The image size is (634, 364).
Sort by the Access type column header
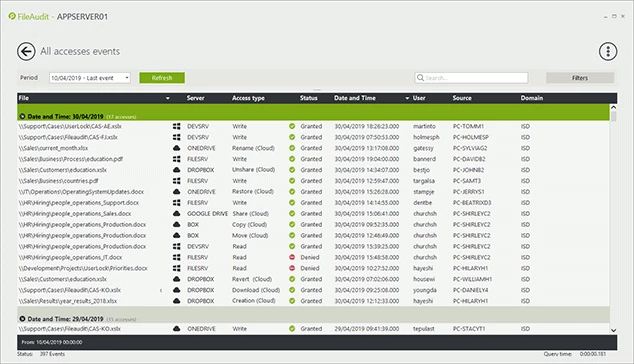click(x=248, y=98)
